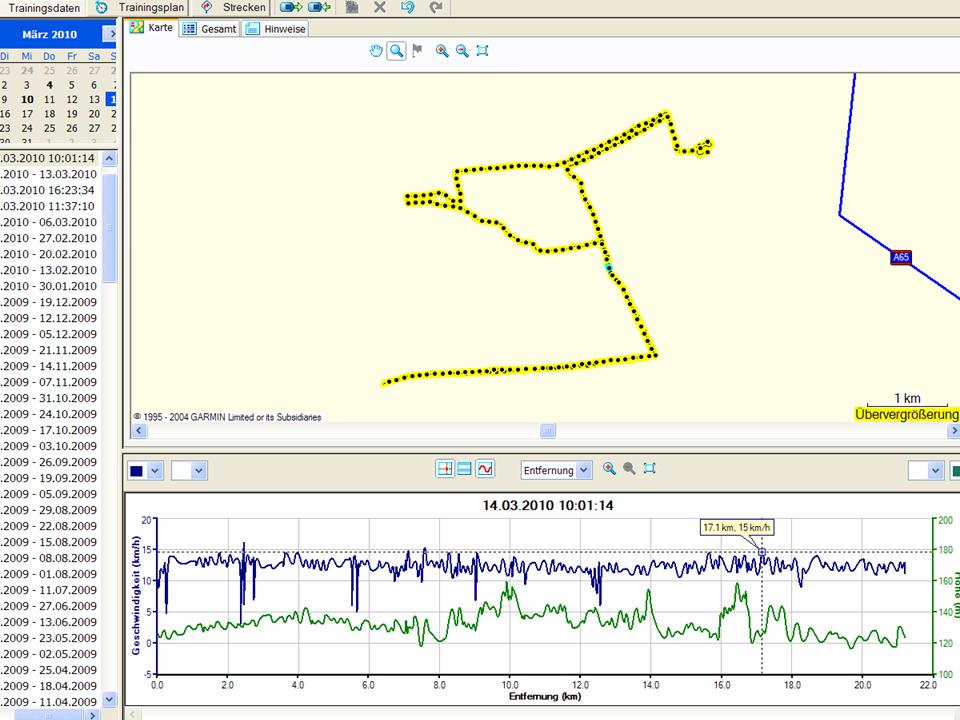Viewport: 960px width, 720px height.
Task: Zoom out on the map view
Action: (x=462, y=51)
